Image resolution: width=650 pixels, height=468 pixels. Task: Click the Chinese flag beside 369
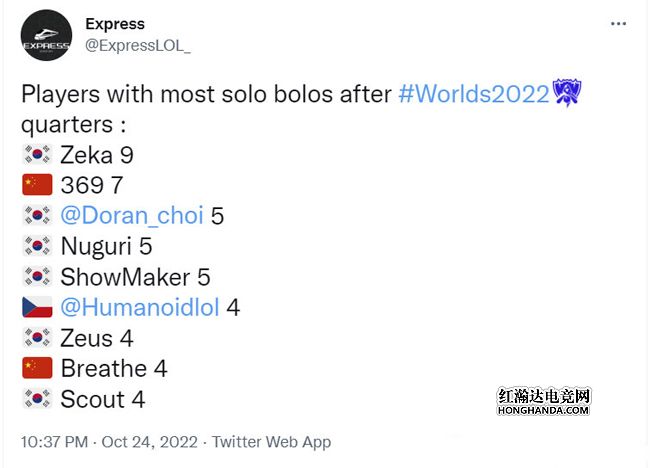click(37, 184)
